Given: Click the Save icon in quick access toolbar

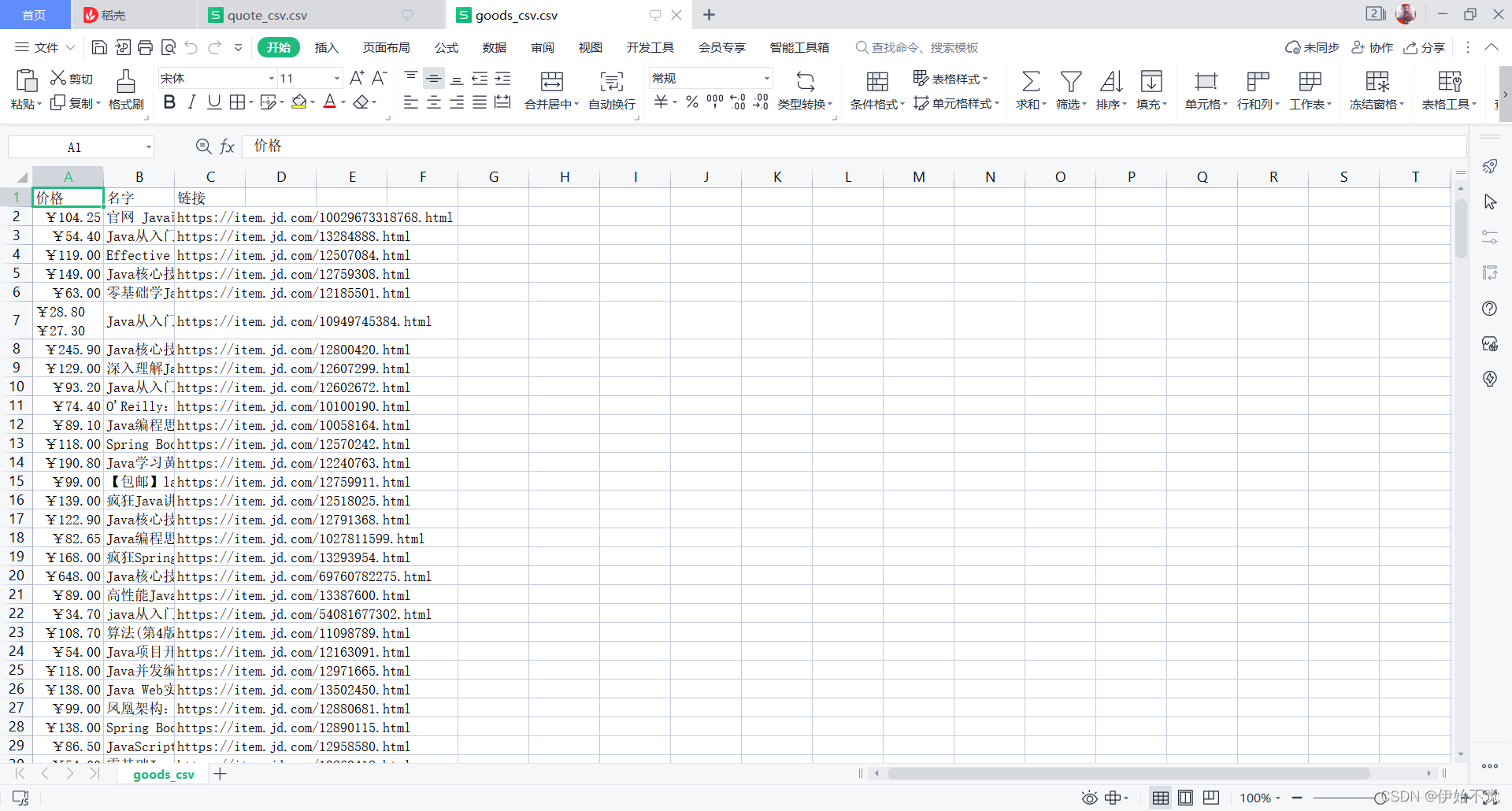Looking at the screenshot, I should pyautogui.click(x=99, y=47).
